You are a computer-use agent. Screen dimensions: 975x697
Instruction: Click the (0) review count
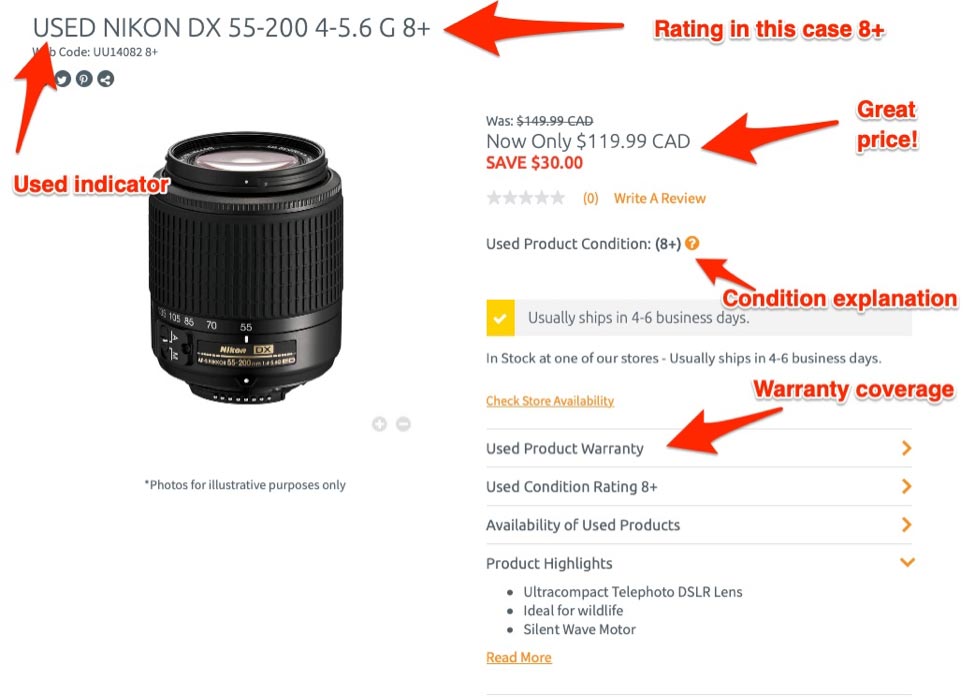click(x=590, y=198)
